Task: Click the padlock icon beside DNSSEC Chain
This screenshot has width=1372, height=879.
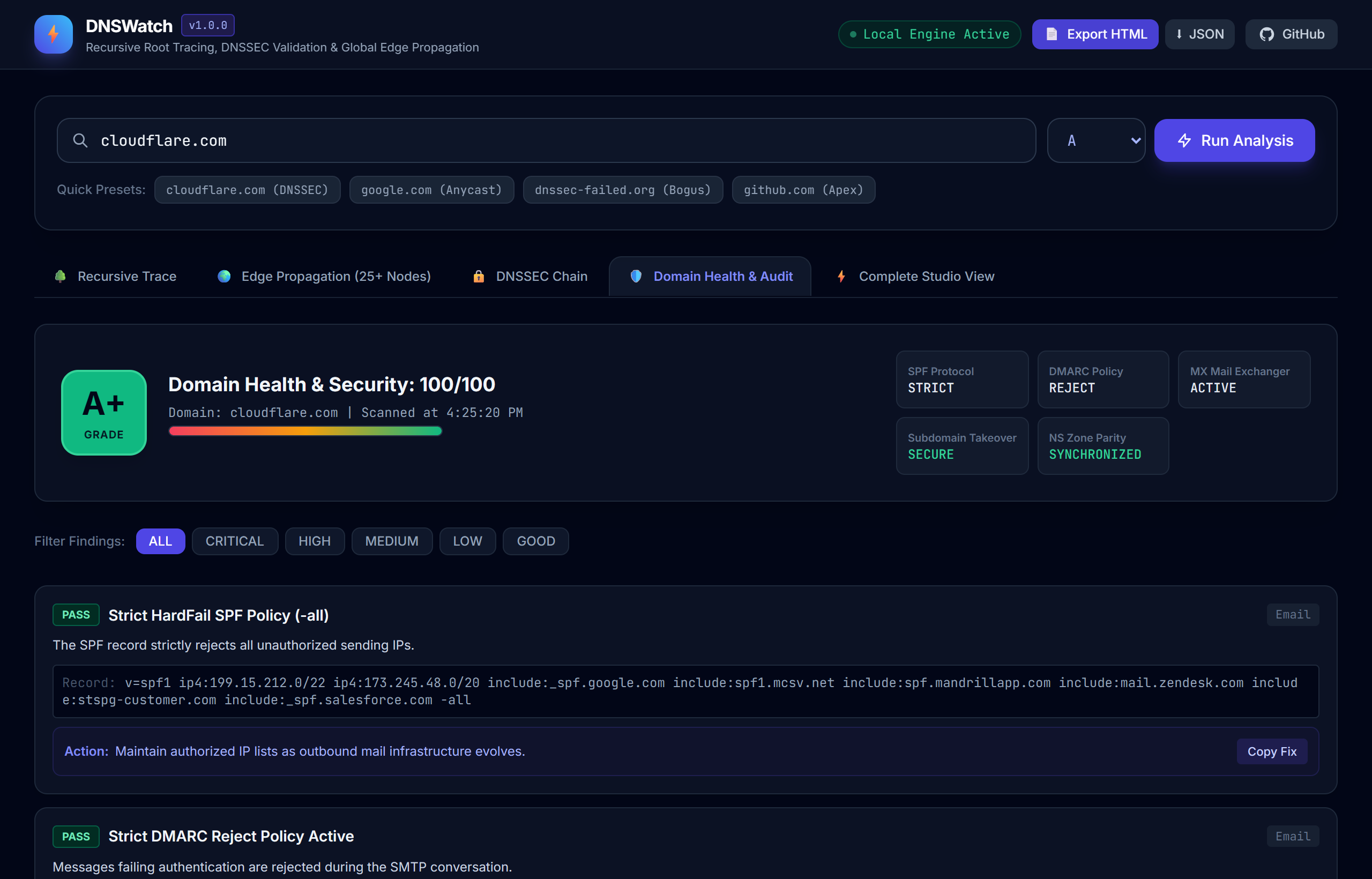Action: click(x=479, y=276)
